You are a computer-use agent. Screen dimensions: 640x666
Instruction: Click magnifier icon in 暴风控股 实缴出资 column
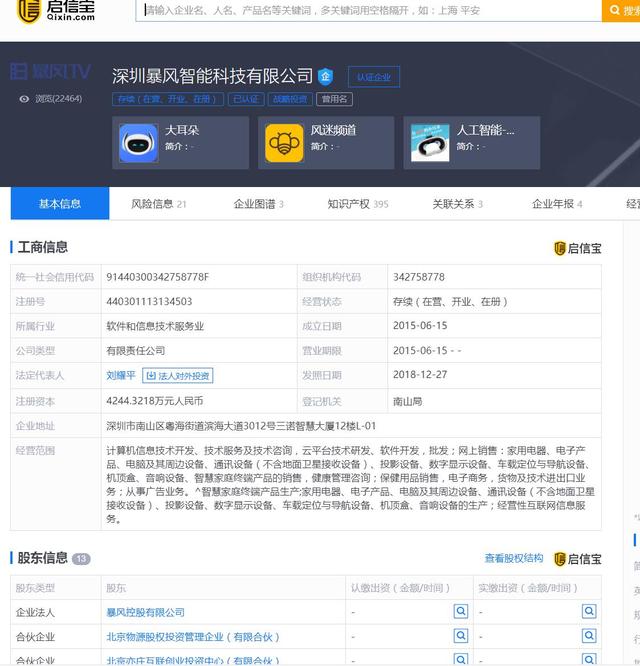(x=588, y=611)
